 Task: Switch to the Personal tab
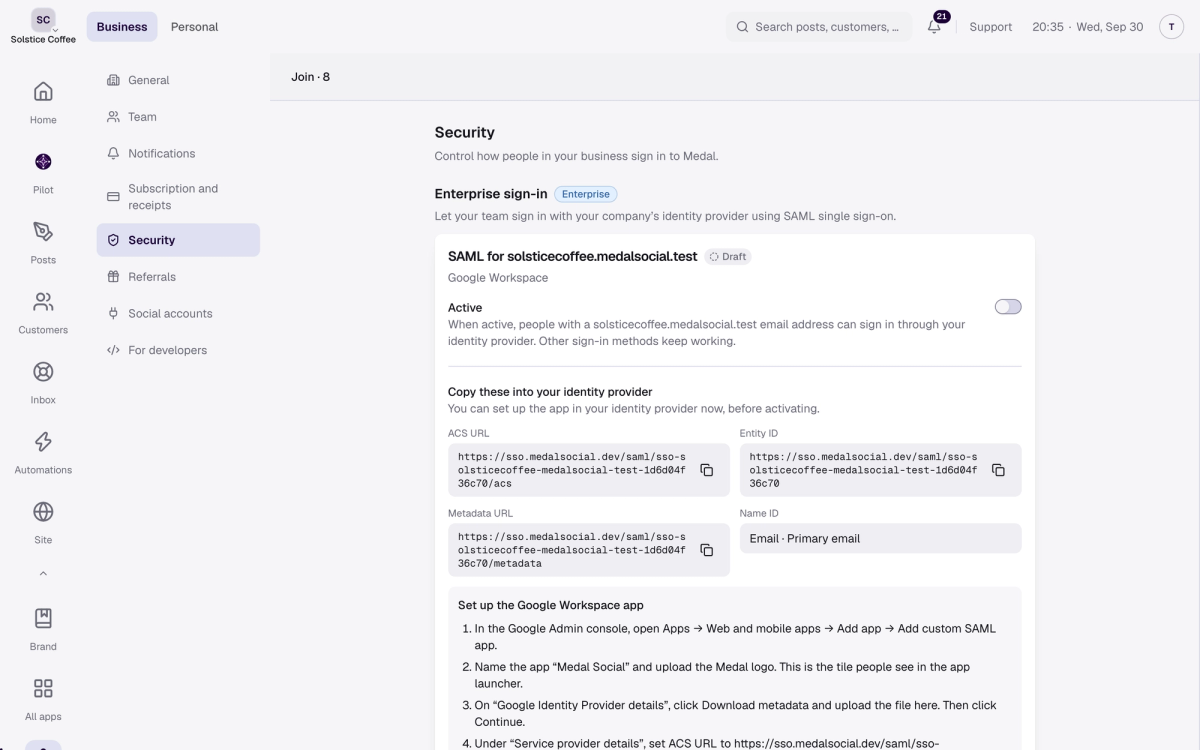tap(194, 27)
